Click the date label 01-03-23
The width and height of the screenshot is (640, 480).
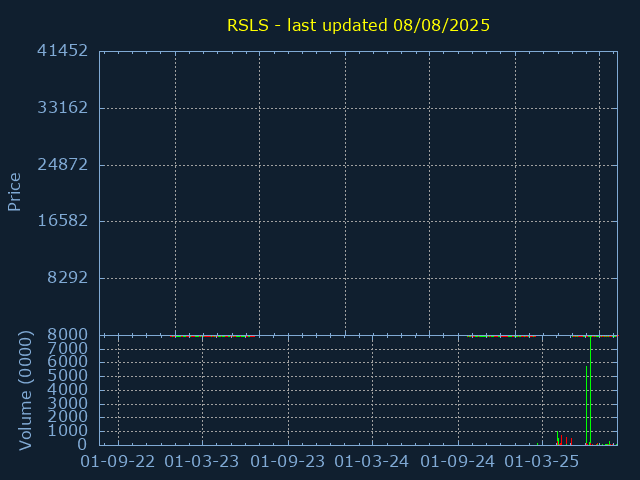pos(202,462)
